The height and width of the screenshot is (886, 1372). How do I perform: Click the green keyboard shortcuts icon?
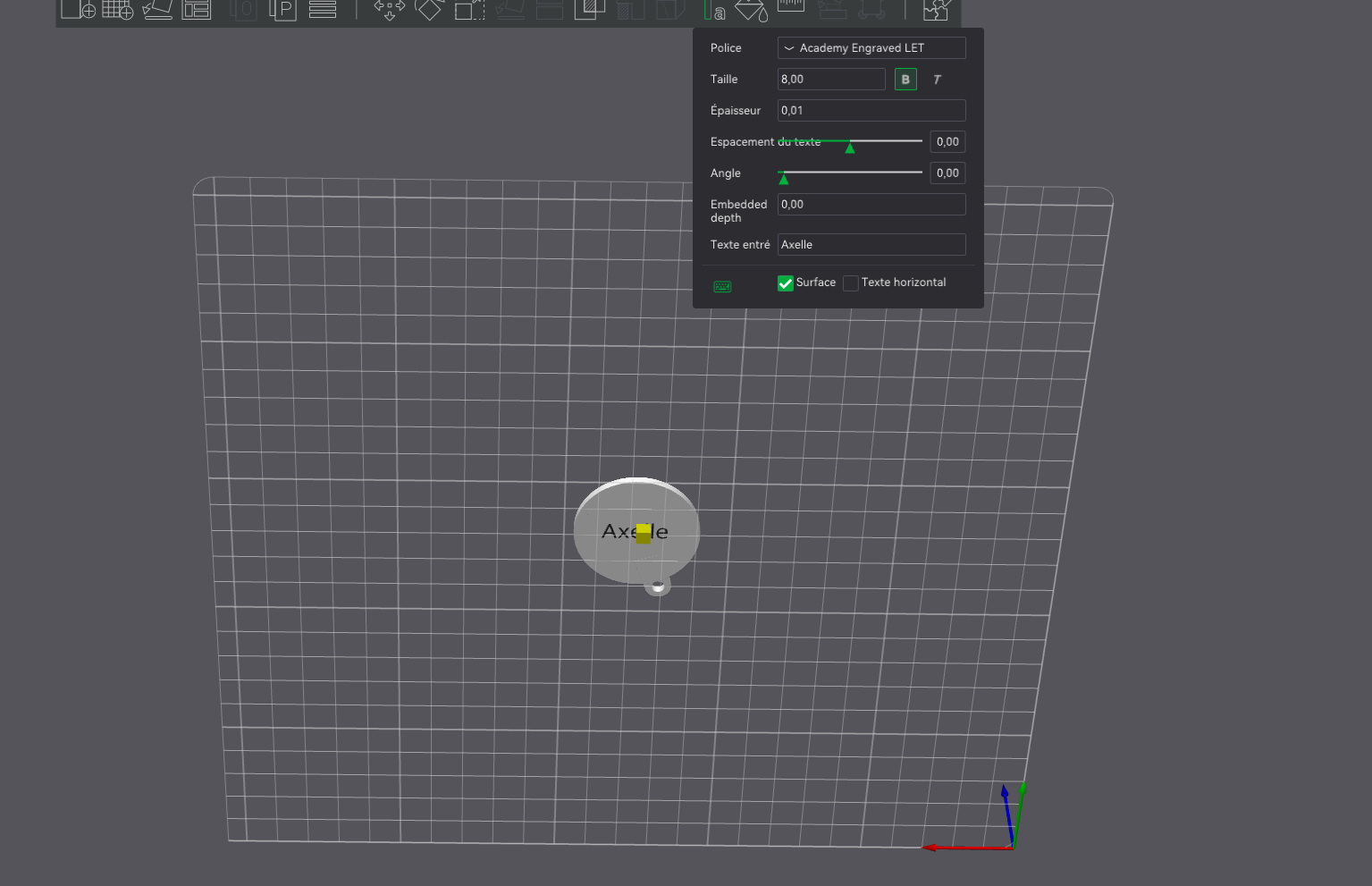click(722, 287)
